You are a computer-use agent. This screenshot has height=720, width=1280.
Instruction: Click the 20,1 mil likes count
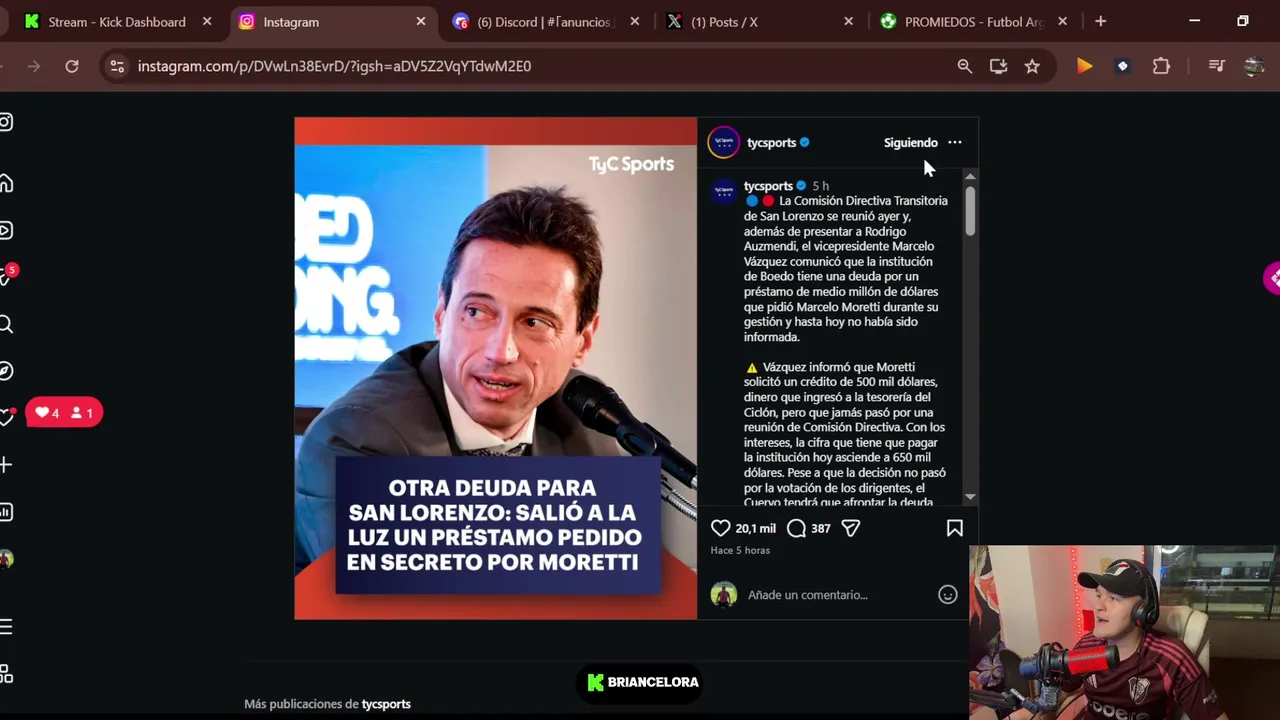pyautogui.click(x=756, y=528)
